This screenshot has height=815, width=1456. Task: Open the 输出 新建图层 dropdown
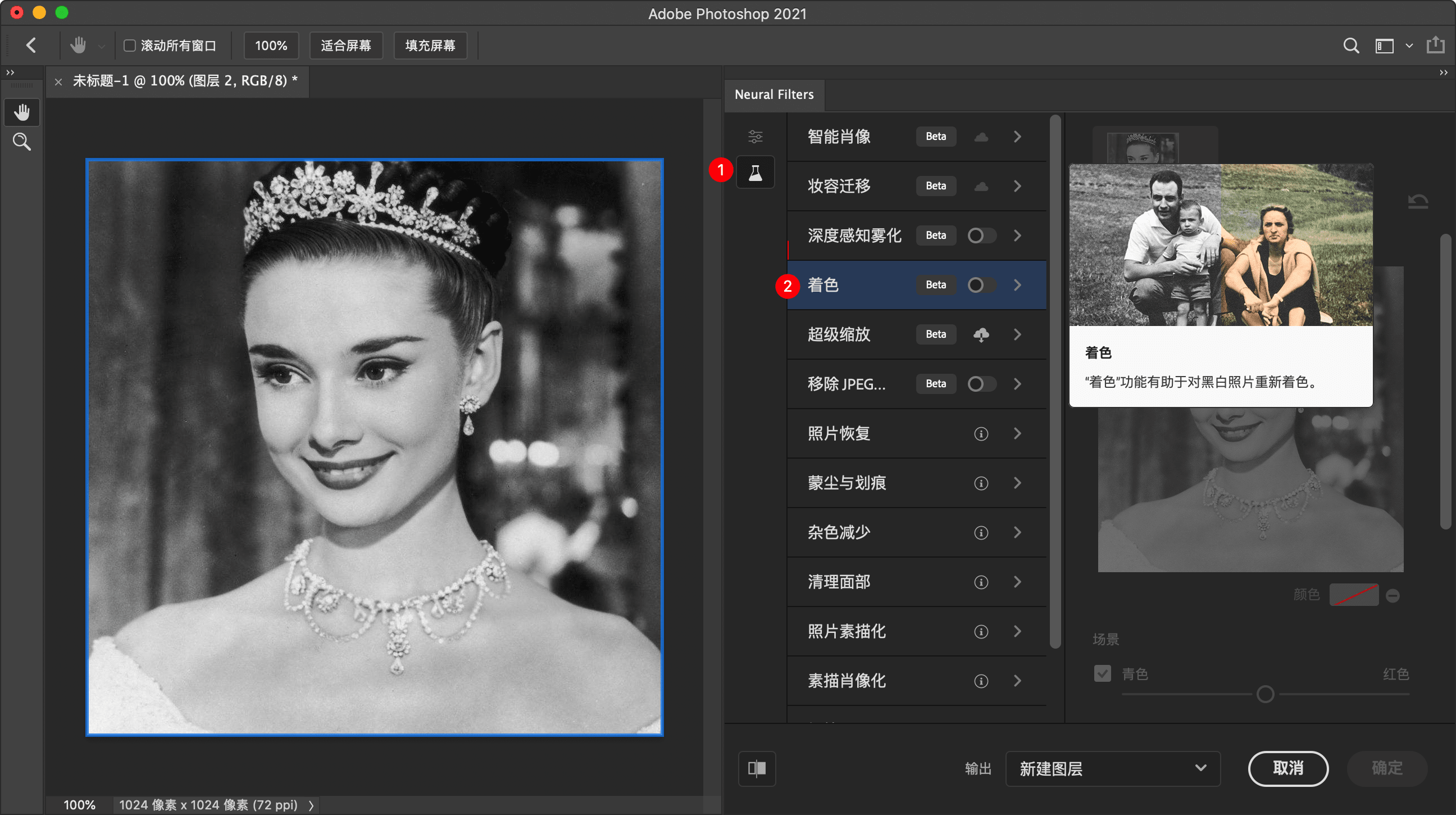[1112, 768]
